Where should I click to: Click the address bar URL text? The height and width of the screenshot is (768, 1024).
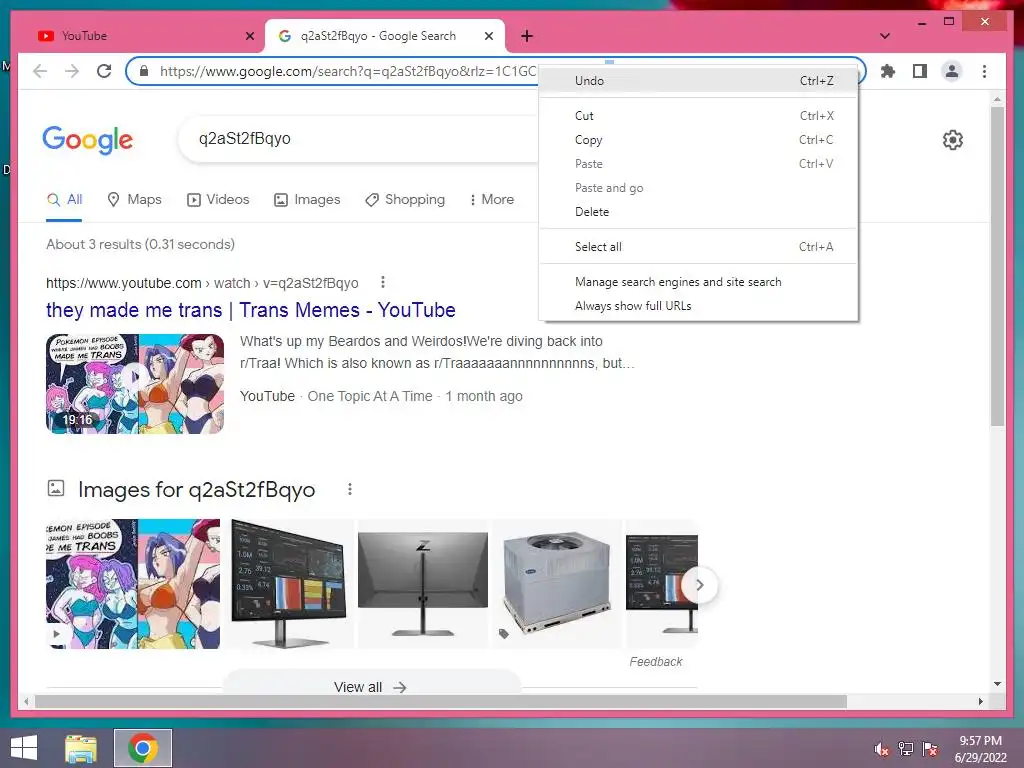click(x=347, y=71)
